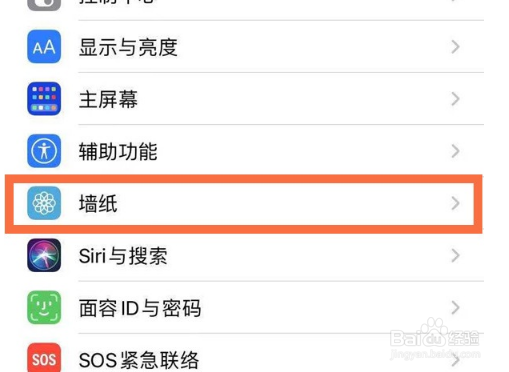Select the 主屏幕 settings entry
Image resolution: width=509 pixels, height=372 pixels.
[x=255, y=99]
